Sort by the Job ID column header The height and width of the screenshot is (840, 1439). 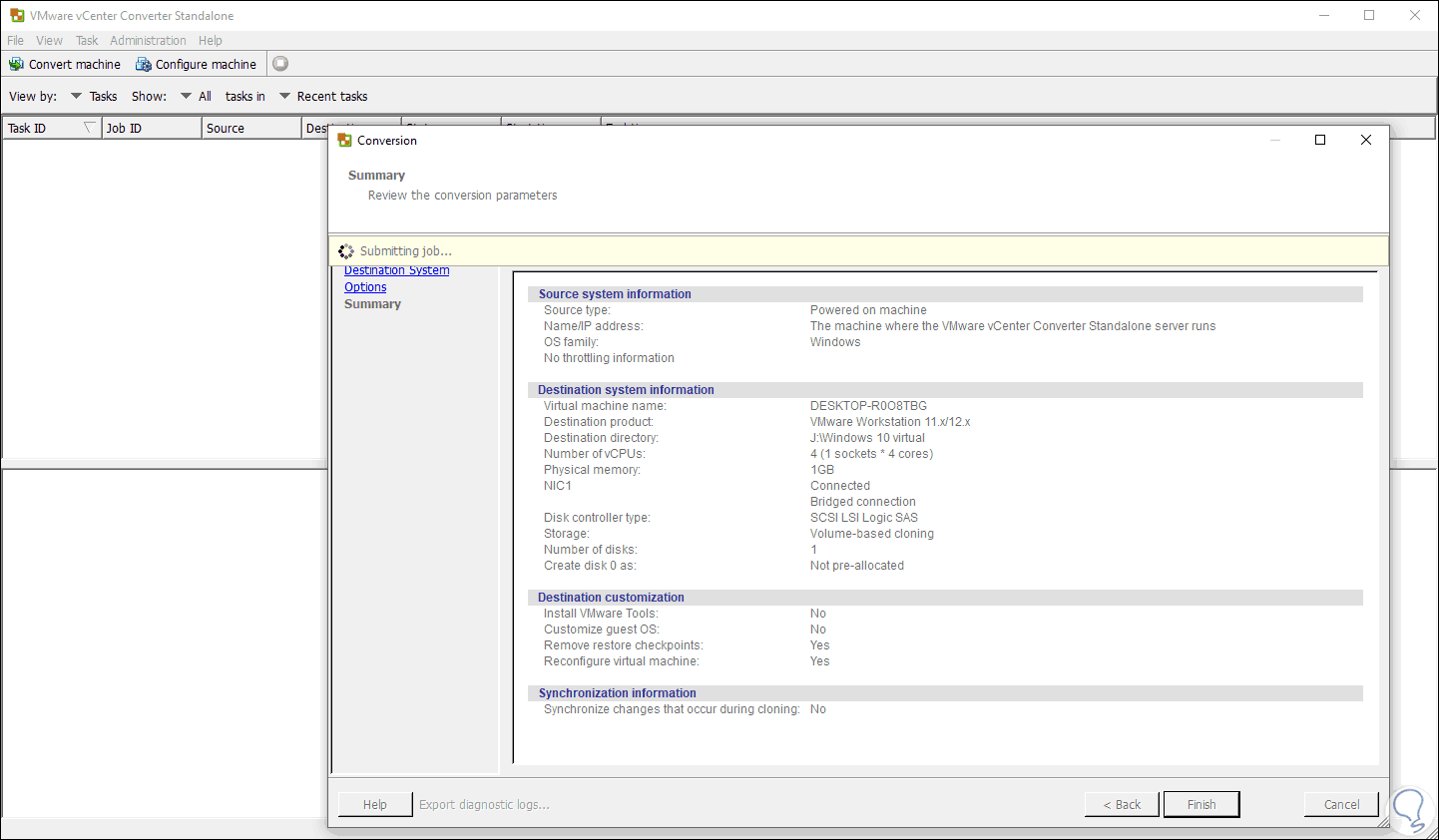(152, 128)
